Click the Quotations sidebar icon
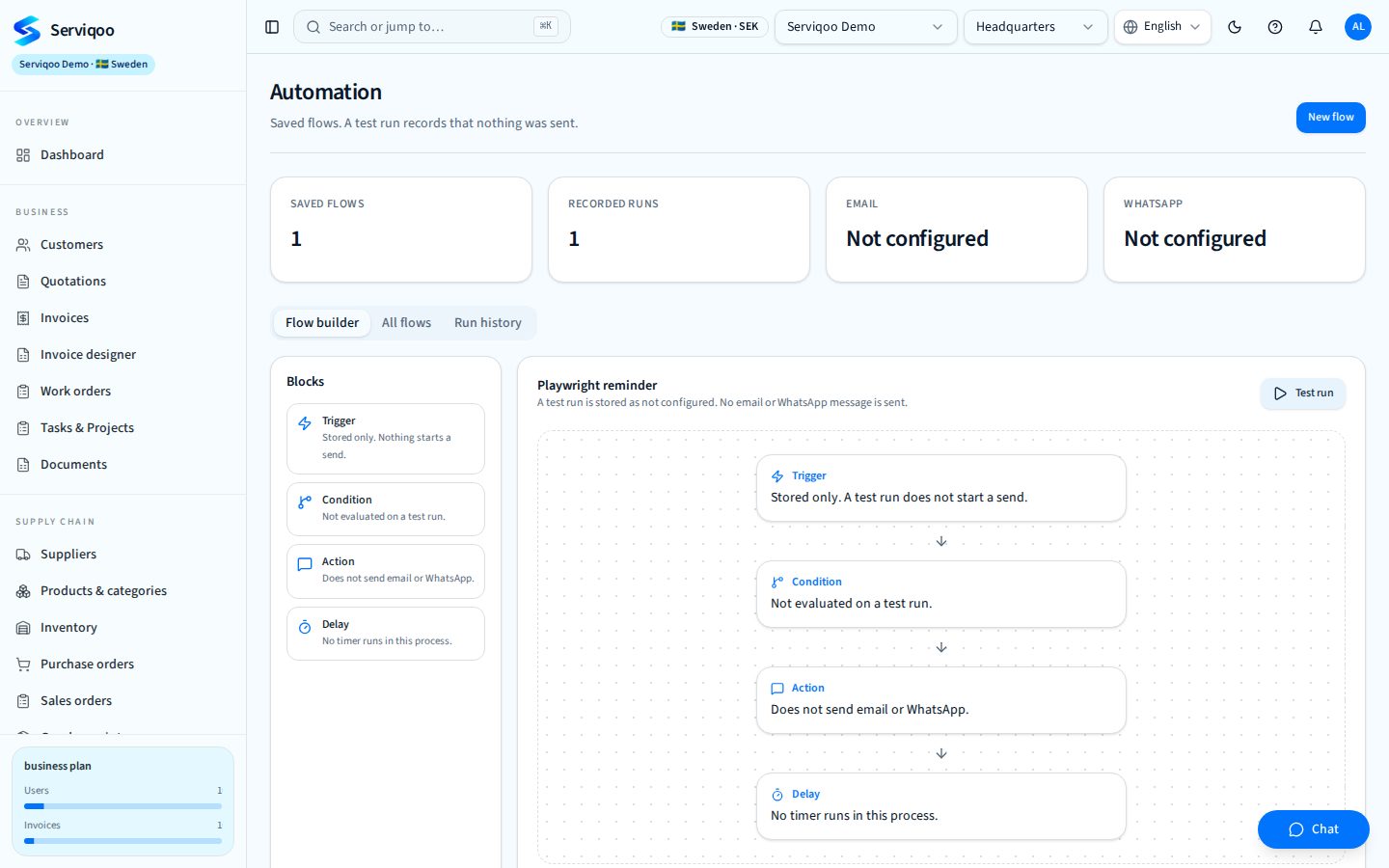 pos(23,282)
